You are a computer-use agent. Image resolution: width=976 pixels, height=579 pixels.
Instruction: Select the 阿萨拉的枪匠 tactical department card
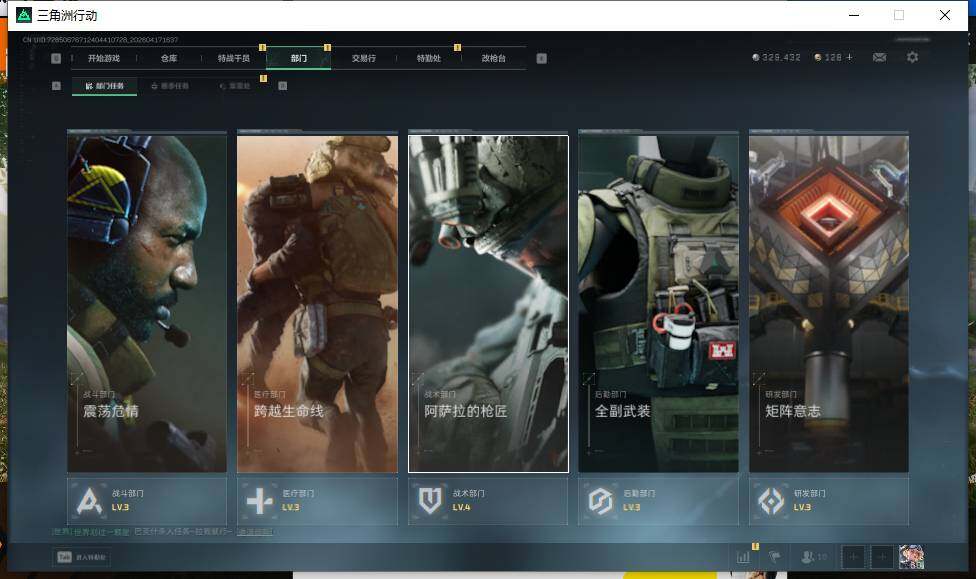(x=488, y=303)
